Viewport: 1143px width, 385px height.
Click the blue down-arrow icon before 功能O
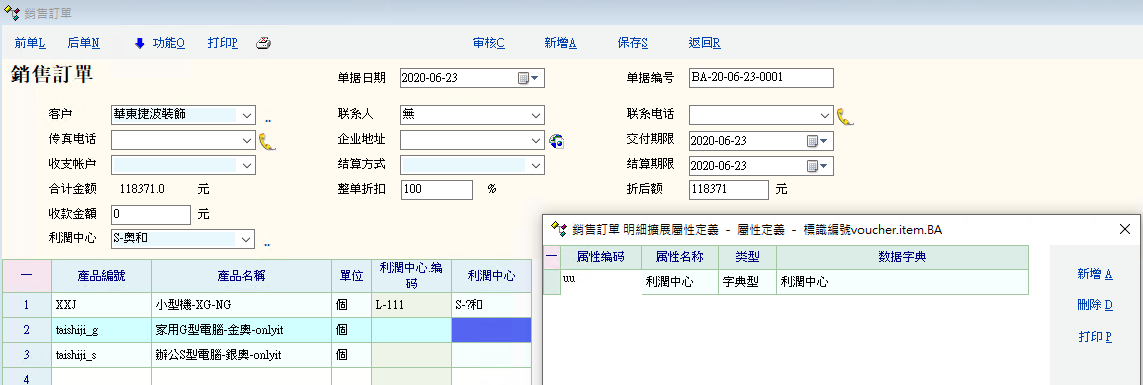pyautogui.click(x=140, y=44)
